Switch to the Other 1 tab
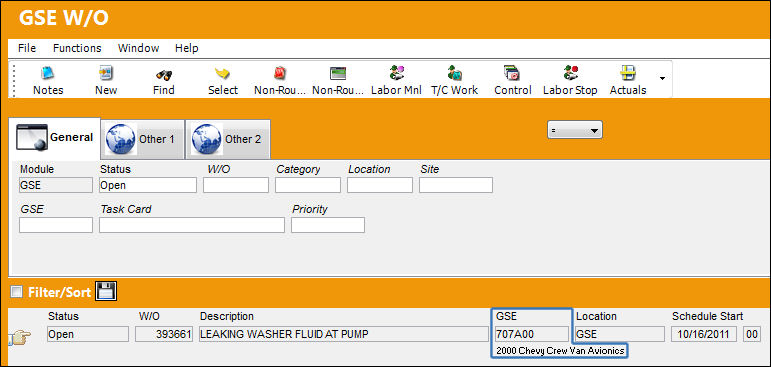Screen dimensions: 771x367 click(x=143, y=139)
